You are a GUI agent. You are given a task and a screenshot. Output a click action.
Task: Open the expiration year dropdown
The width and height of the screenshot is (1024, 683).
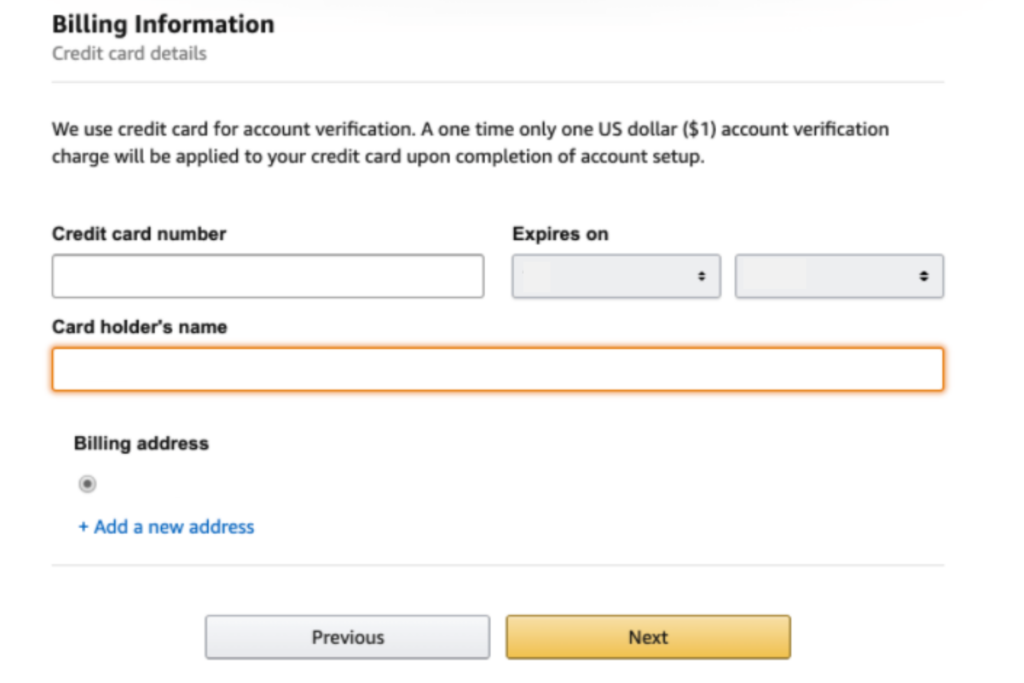pyautogui.click(x=840, y=276)
